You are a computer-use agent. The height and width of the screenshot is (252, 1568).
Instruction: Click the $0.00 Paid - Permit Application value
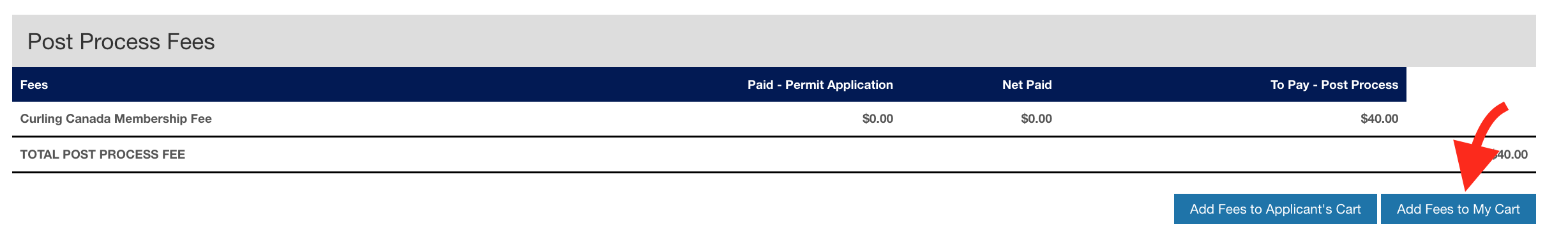[x=877, y=119]
